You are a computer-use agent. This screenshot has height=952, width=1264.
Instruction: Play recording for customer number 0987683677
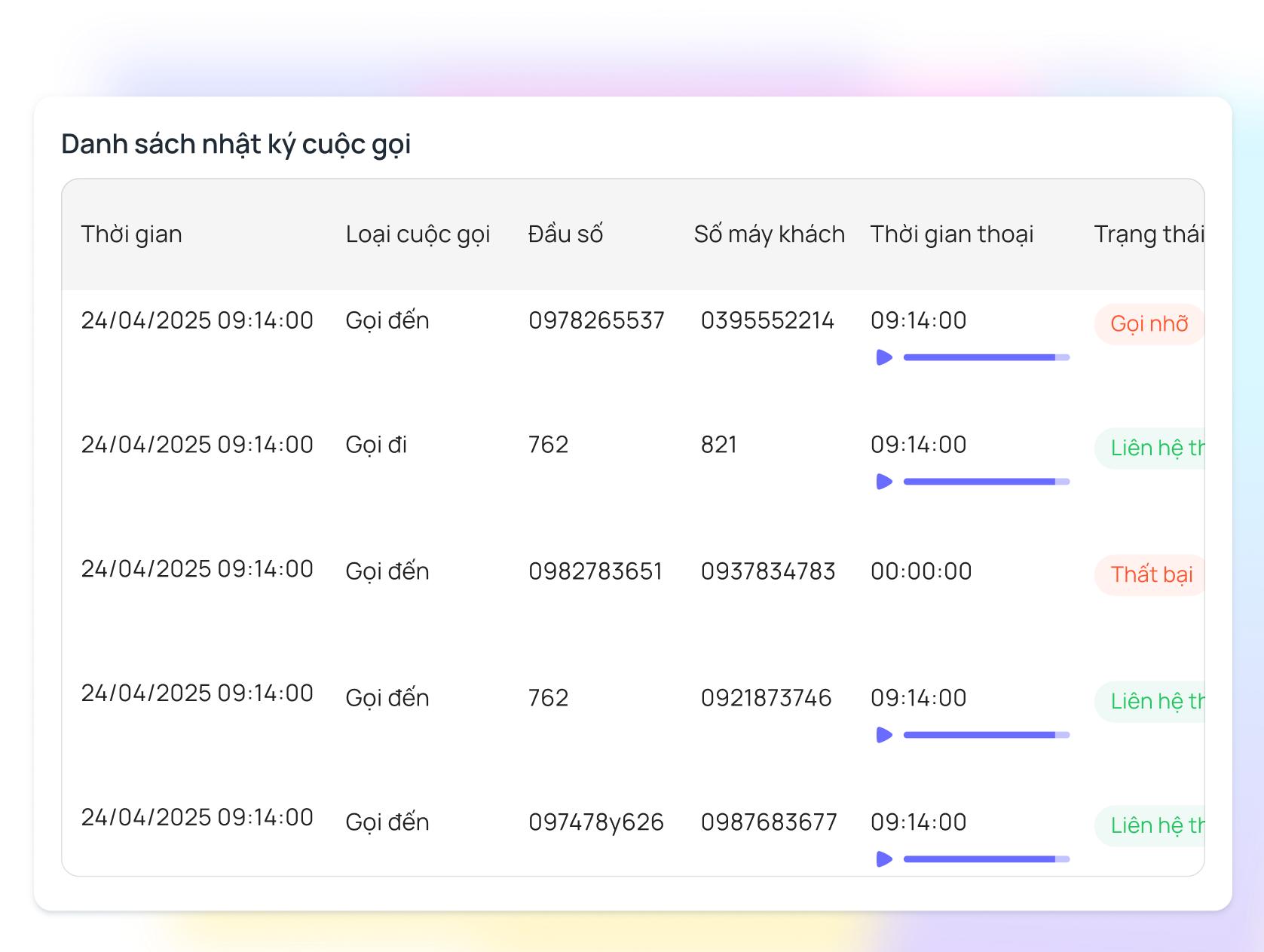(884, 859)
